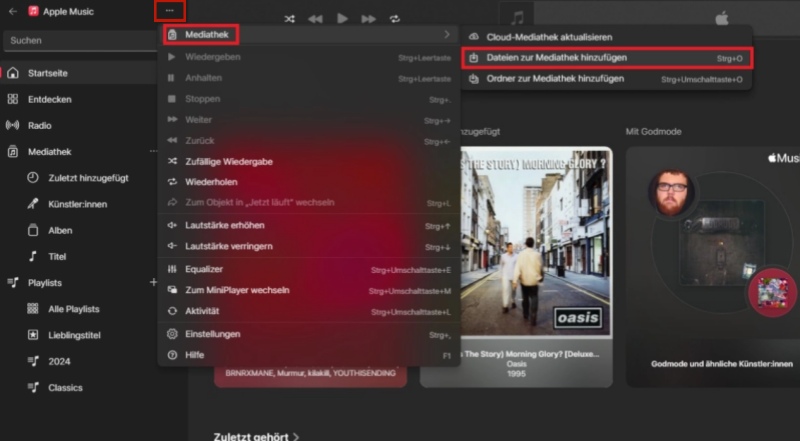The height and width of the screenshot is (441, 800).
Task: Choose Lautstärke verringern
Action: 309,247
